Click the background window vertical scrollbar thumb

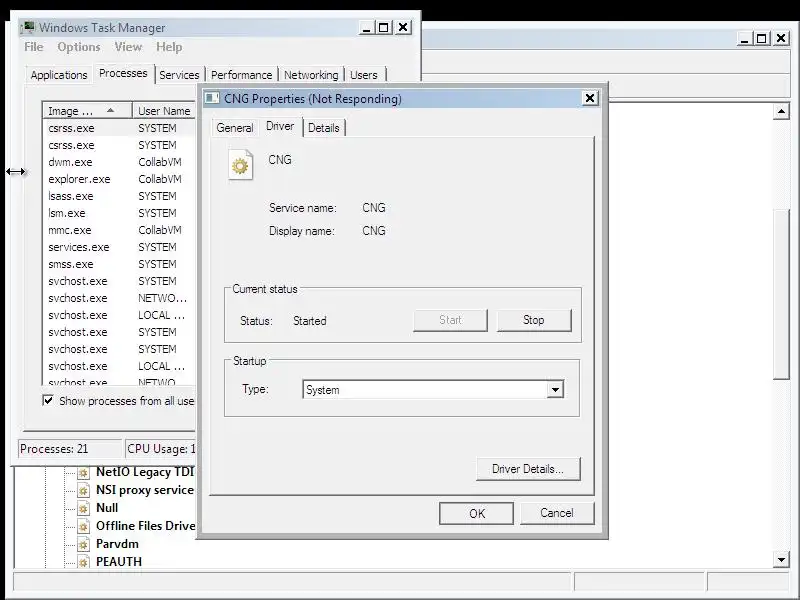[781, 294]
